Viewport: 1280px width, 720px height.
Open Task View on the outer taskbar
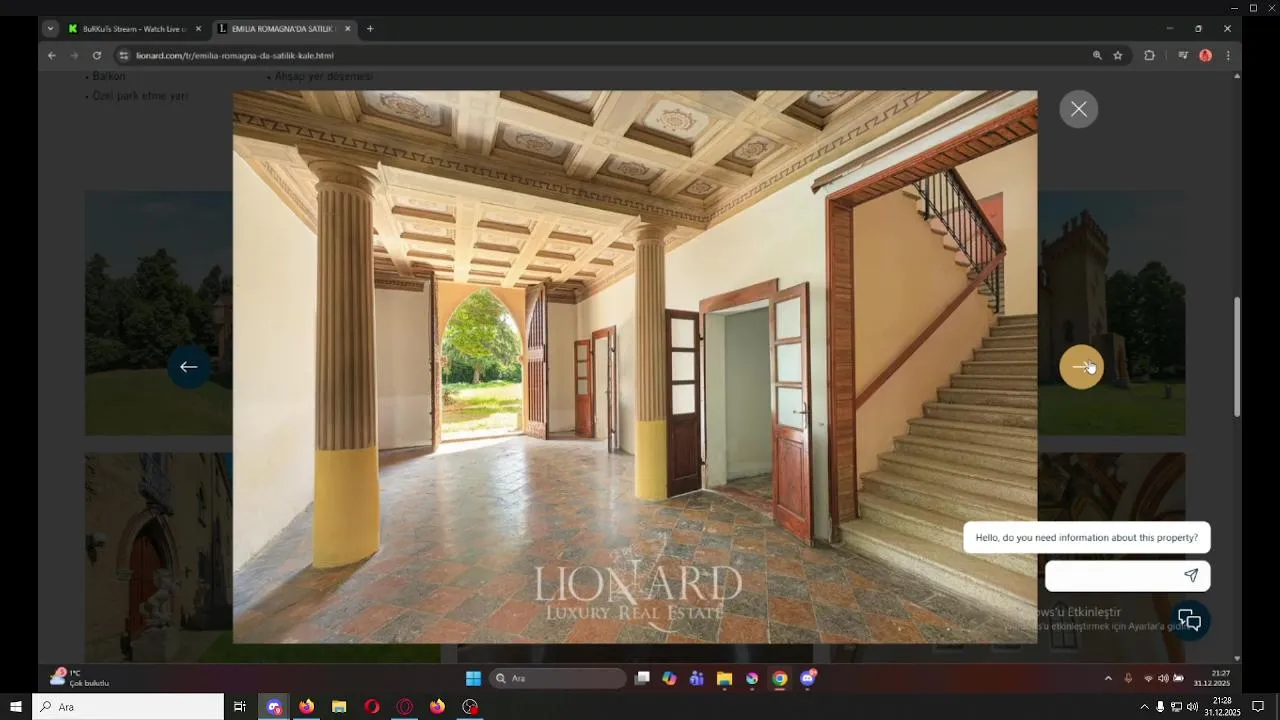[240, 707]
